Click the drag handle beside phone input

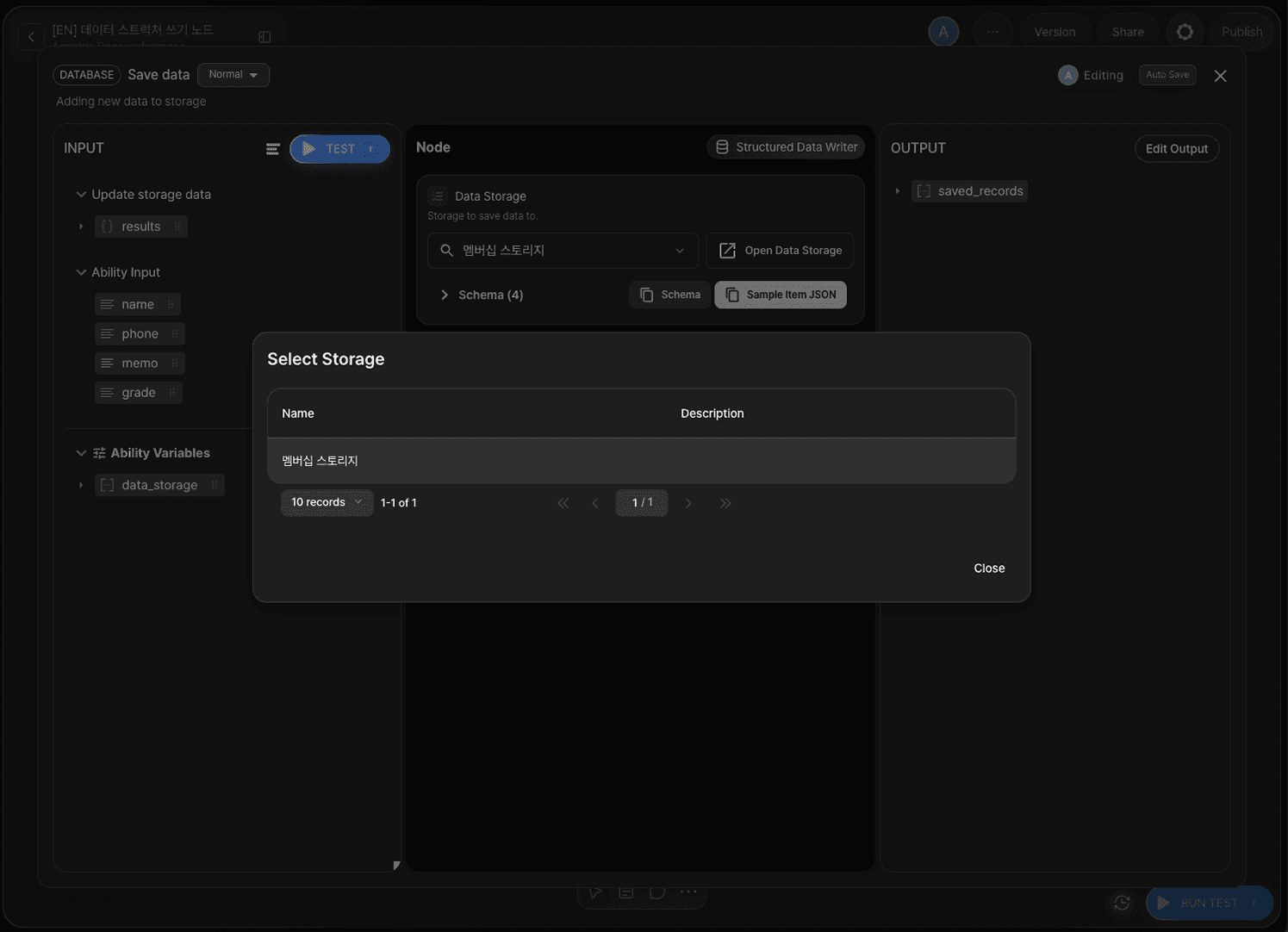(175, 333)
